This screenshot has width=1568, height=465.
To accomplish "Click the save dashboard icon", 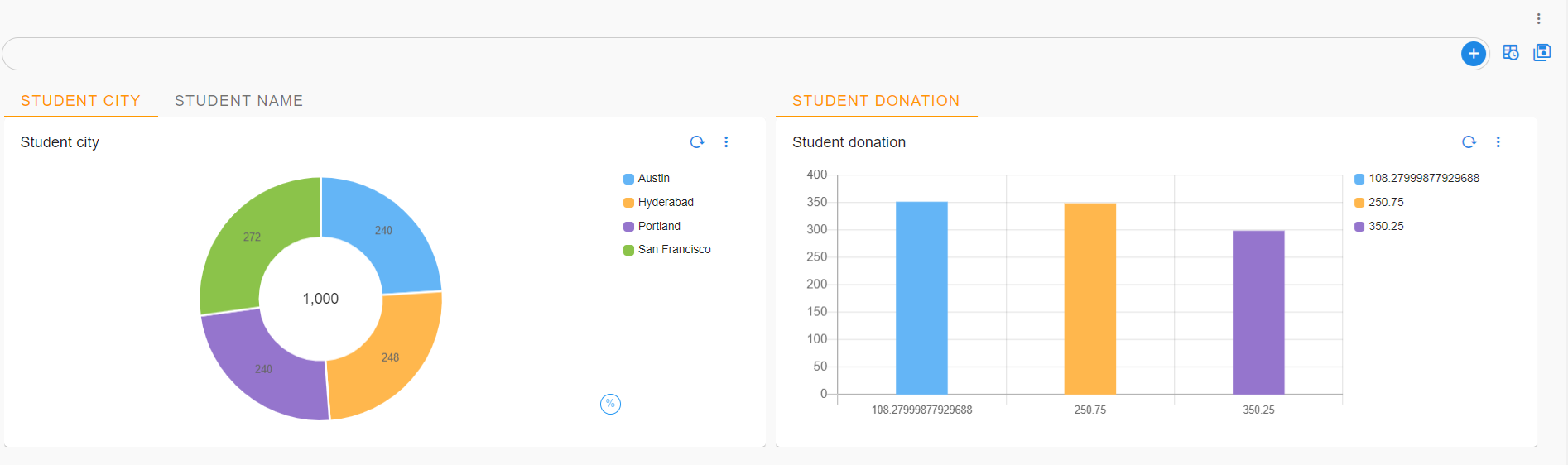I will coord(1542,53).
